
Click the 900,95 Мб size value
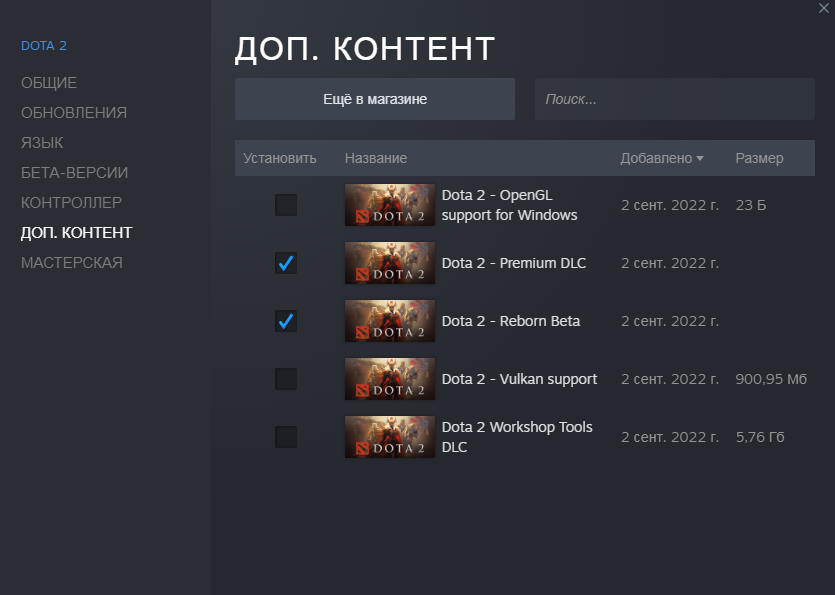pos(771,379)
